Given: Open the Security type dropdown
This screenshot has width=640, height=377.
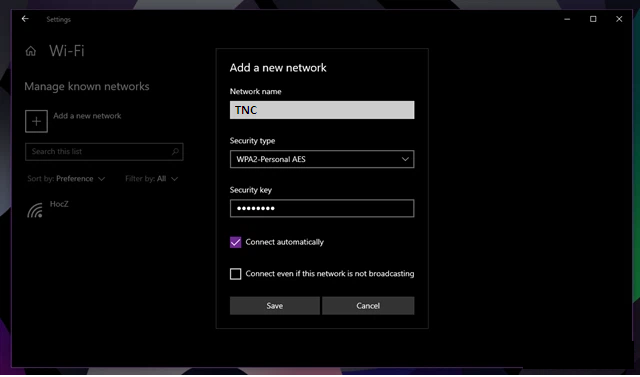Looking at the screenshot, I should pos(322,159).
